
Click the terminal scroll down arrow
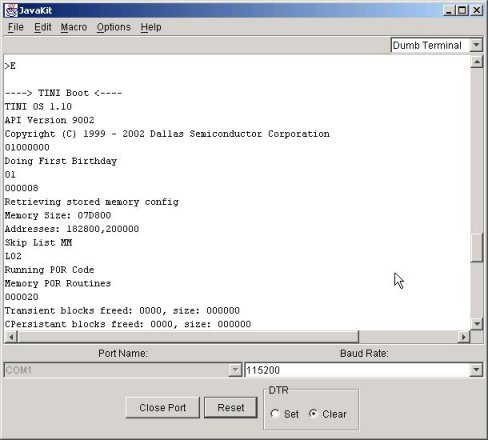tap(477, 324)
